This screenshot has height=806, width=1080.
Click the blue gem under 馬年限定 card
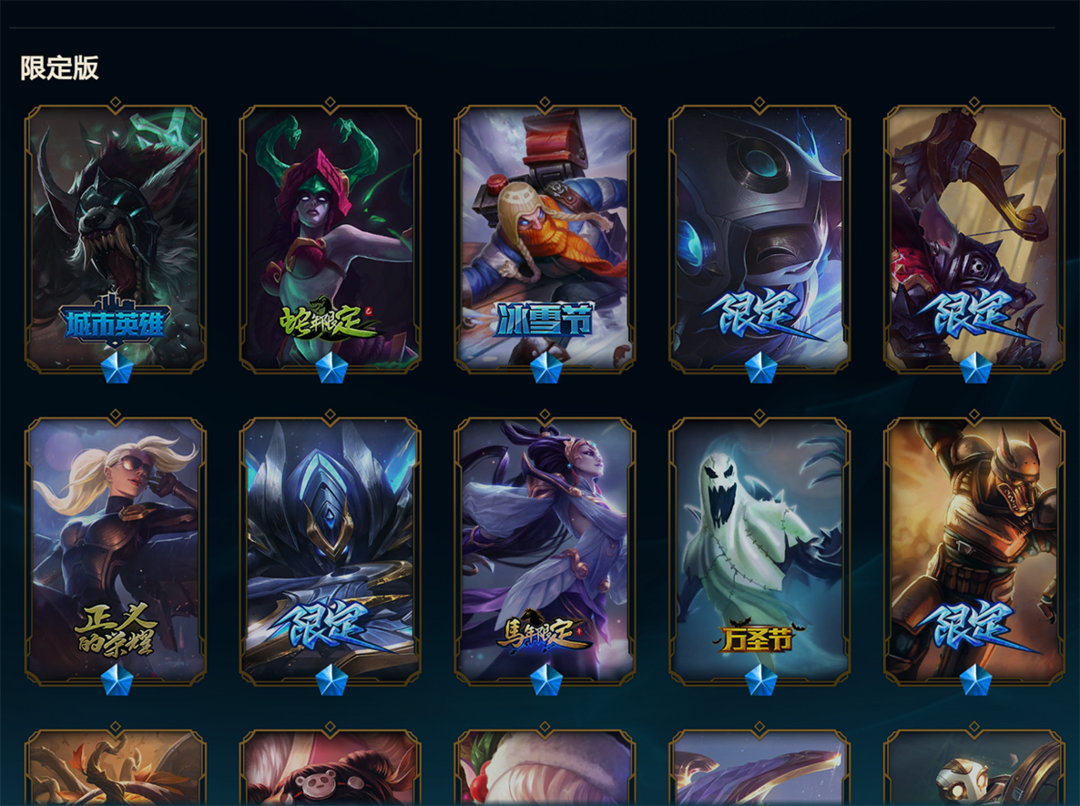click(x=546, y=679)
